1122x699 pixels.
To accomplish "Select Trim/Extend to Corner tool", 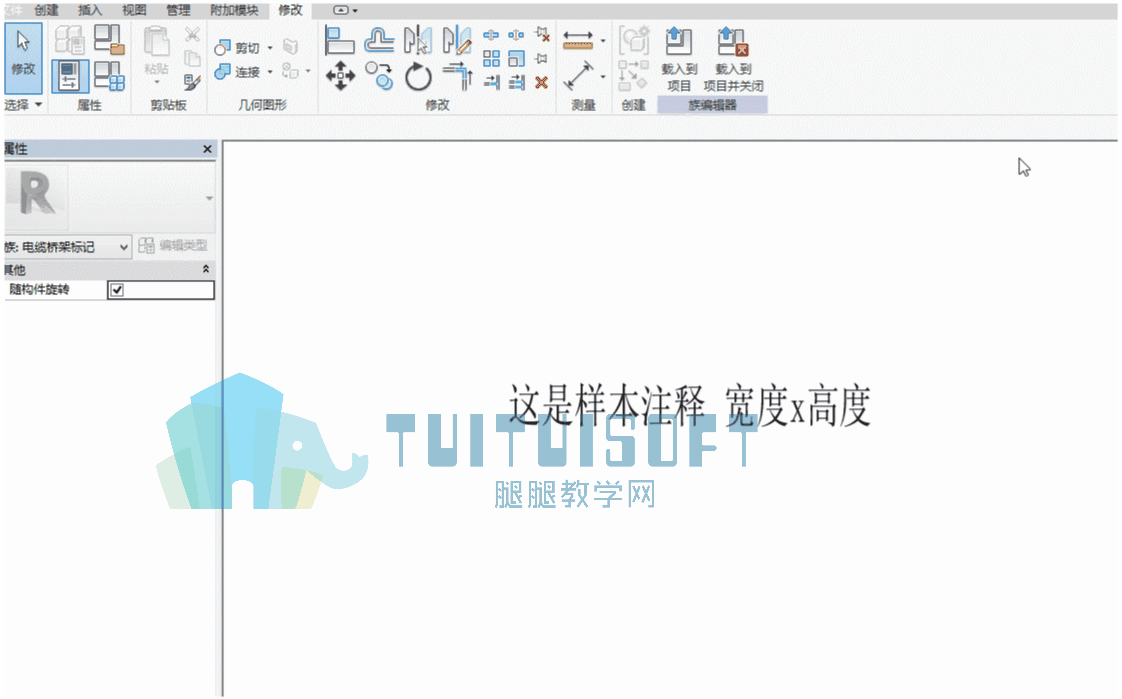I will (457, 76).
